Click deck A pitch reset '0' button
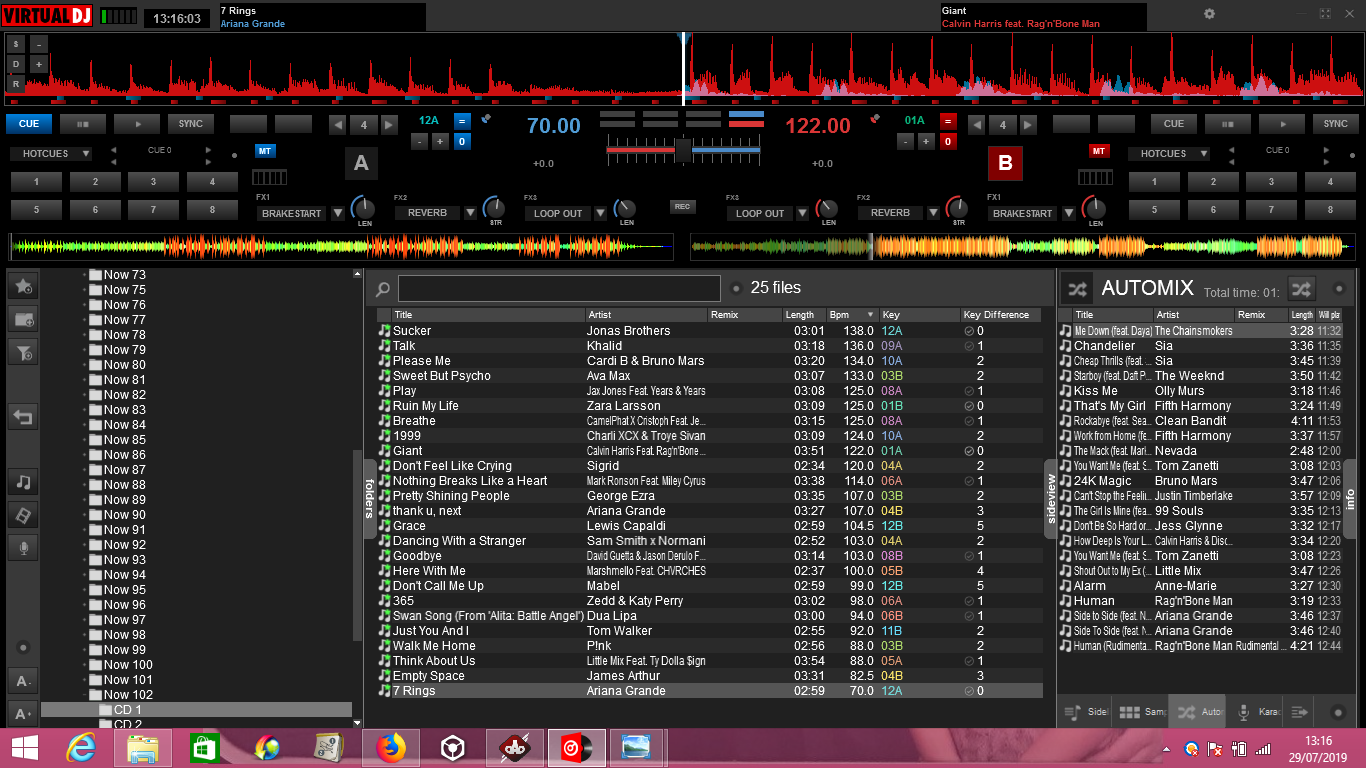The width and height of the screenshot is (1366, 768). point(462,141)
